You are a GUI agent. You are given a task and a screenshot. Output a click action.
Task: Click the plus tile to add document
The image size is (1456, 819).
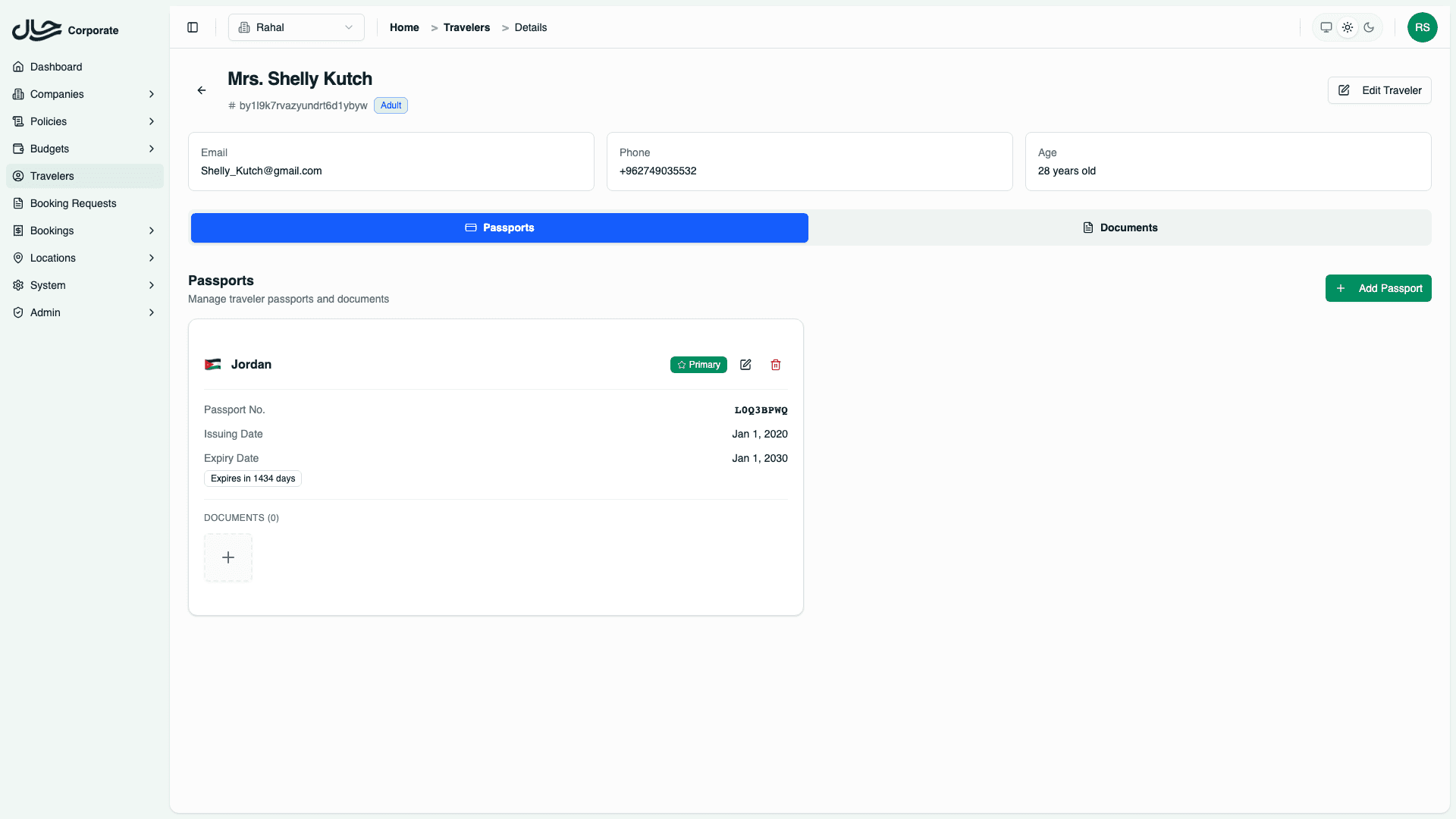click(x=228, y=558)
